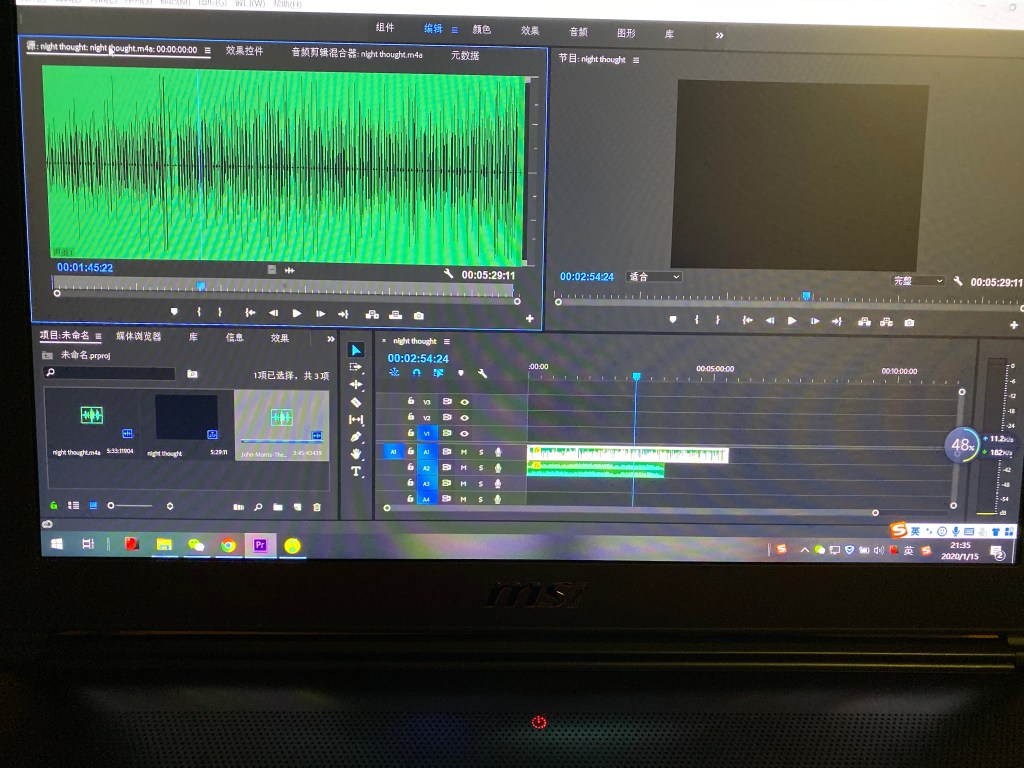Pick the Ripple Edit tool

pyautogui.click(x=356, y=385)
